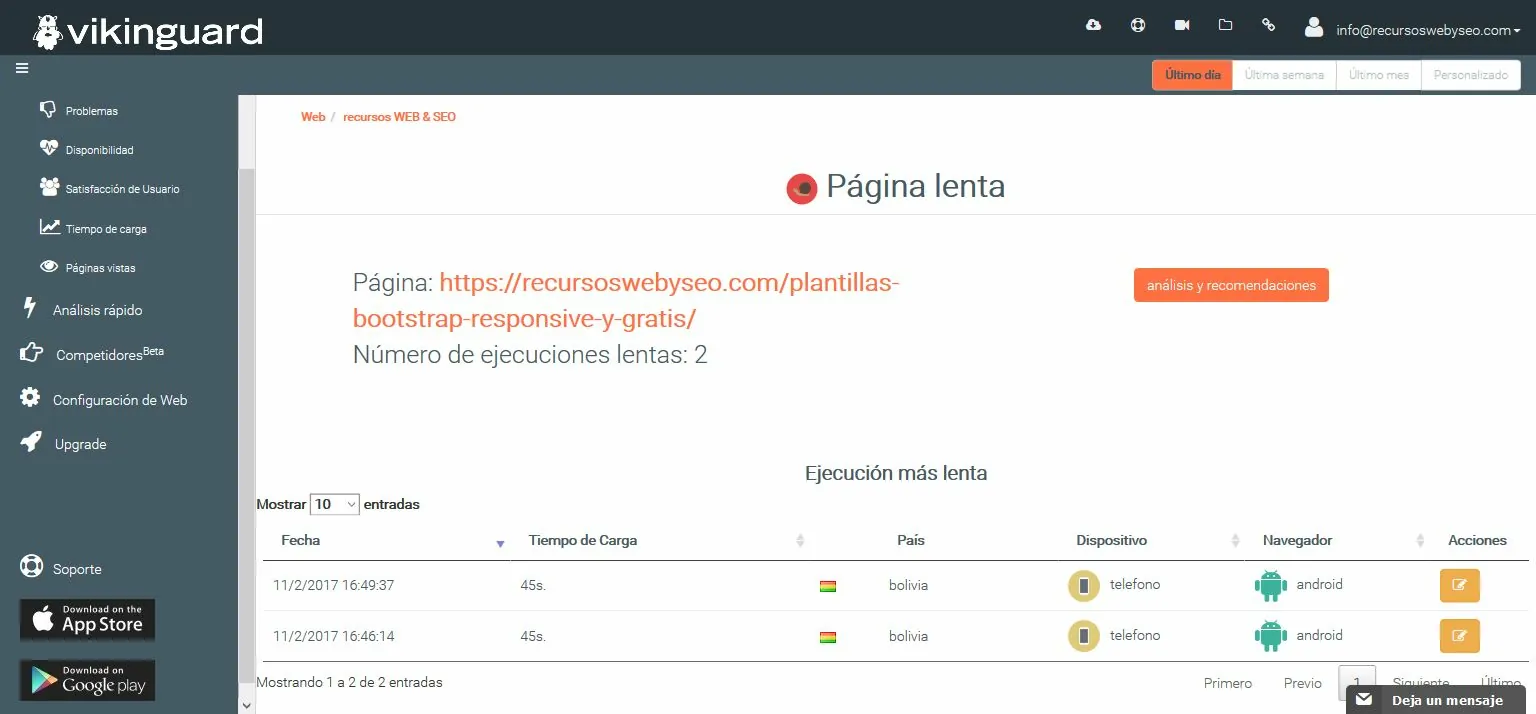
Task: Sort table by Navegador column
Action: coord(1338,540)
